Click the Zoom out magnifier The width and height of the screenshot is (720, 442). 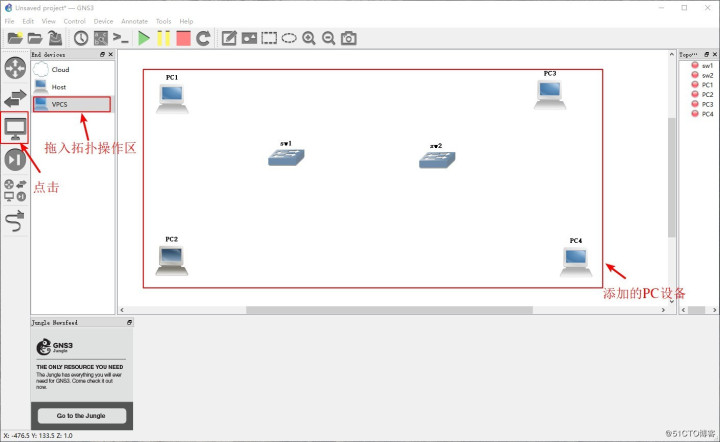click(x=329, y=38)
